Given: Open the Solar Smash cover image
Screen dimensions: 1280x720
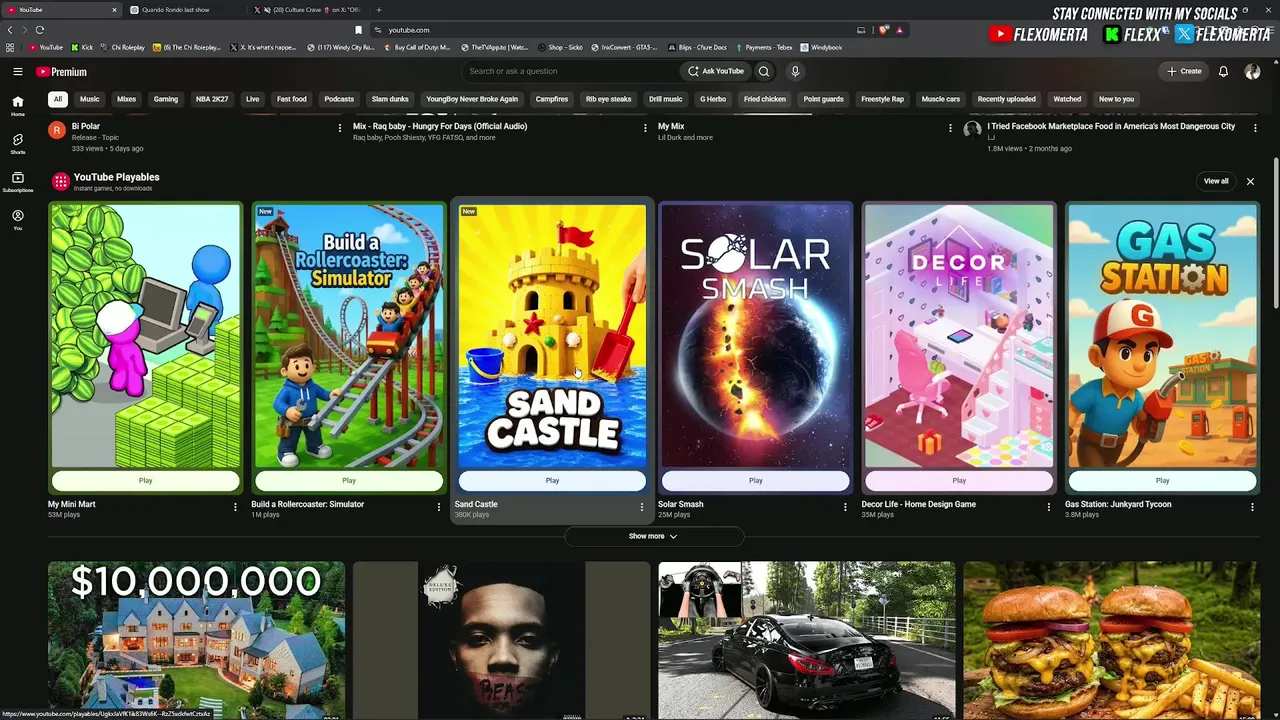Looking at the screenshot, I should coord(756,335).
